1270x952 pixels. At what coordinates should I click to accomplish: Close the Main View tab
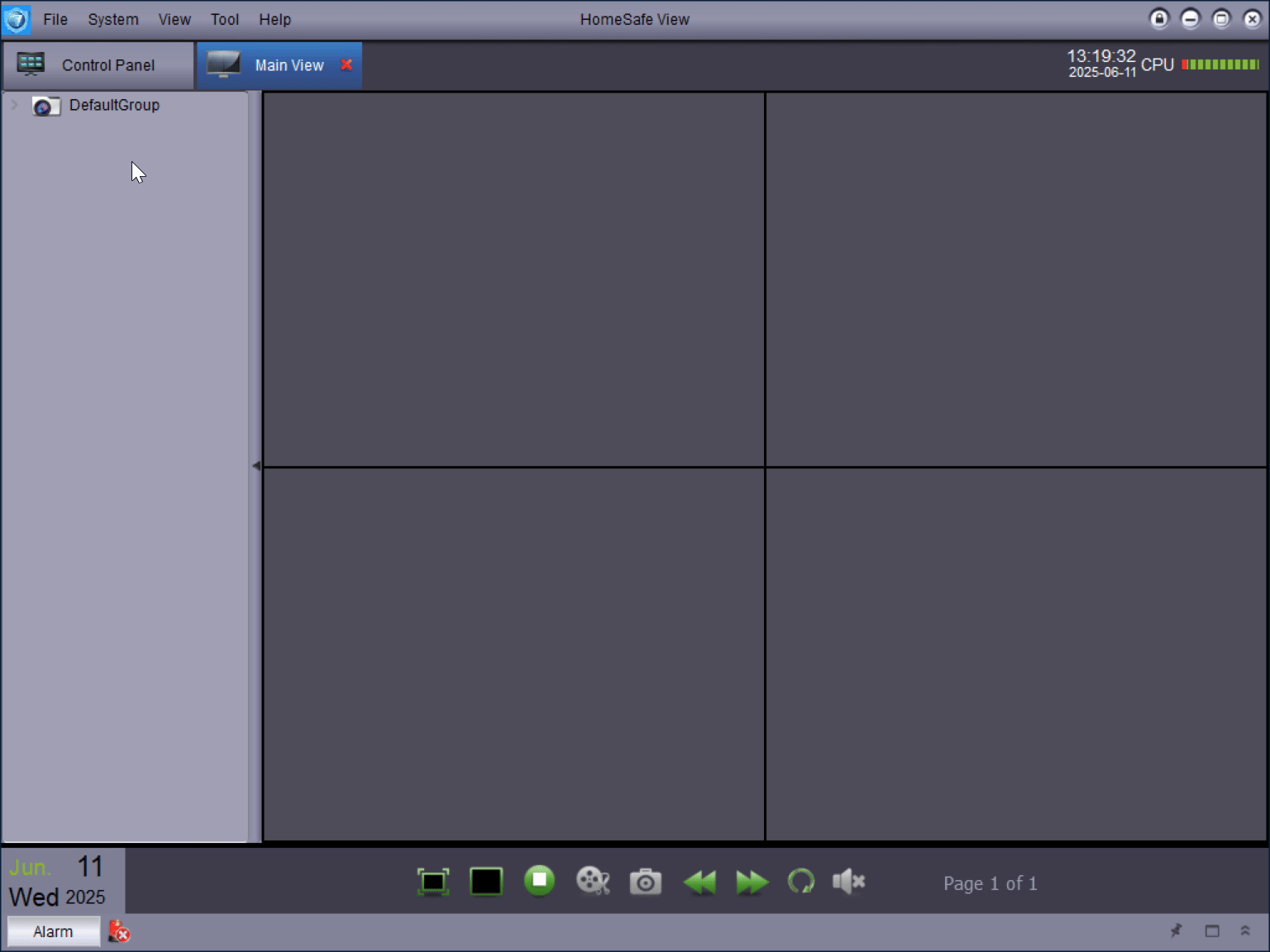[x=346, y=64]
